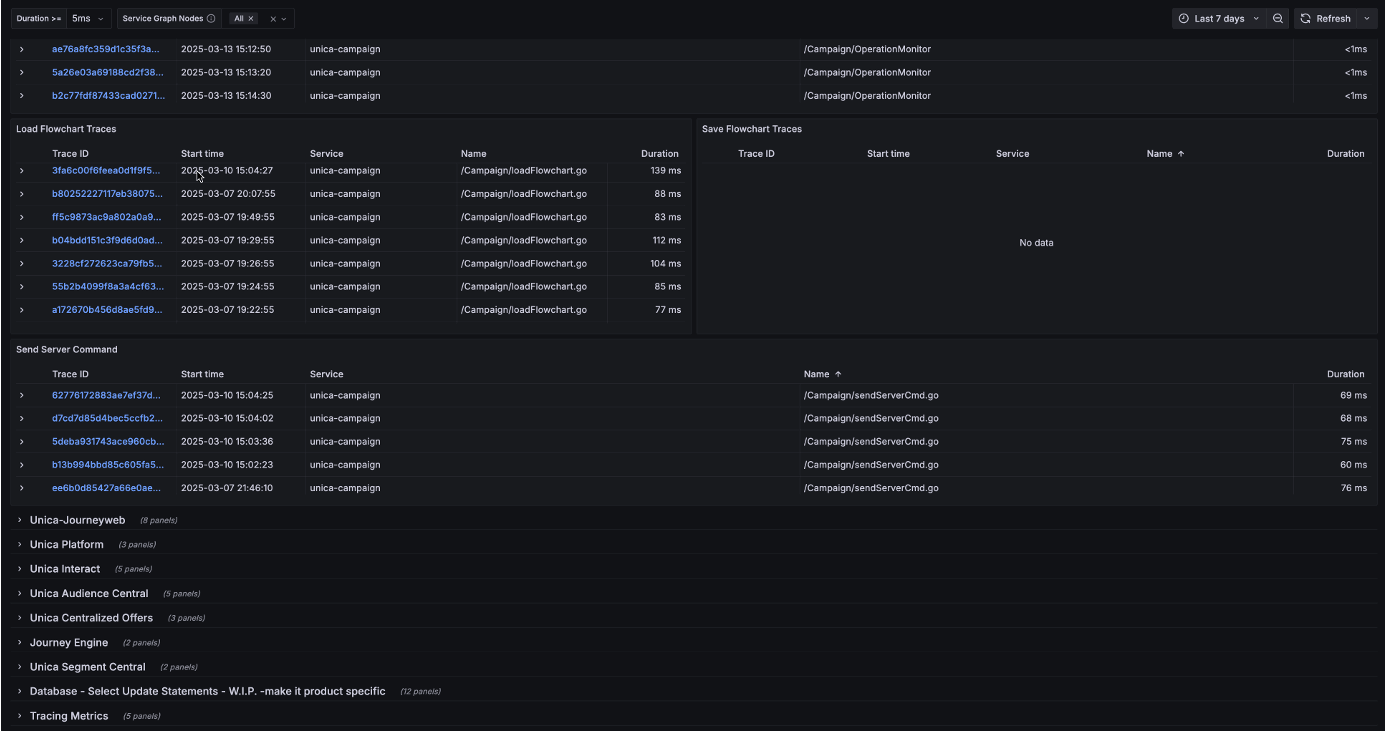Screen dimensions: 1386x732
Task: Open trace 3228cf272623ca79fb5 link
Action: coord(107,264)
